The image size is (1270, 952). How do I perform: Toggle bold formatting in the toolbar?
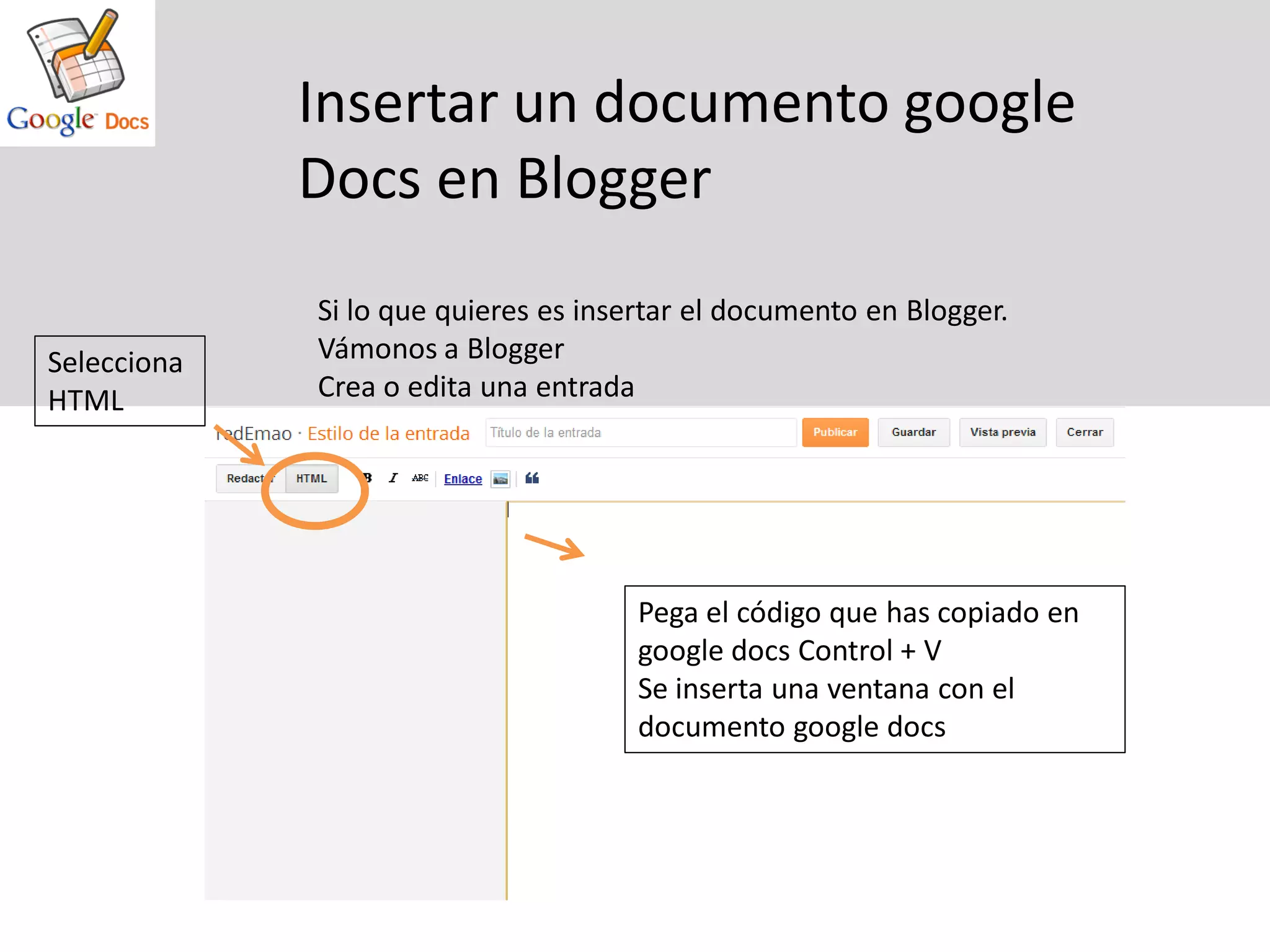point(368,478)
